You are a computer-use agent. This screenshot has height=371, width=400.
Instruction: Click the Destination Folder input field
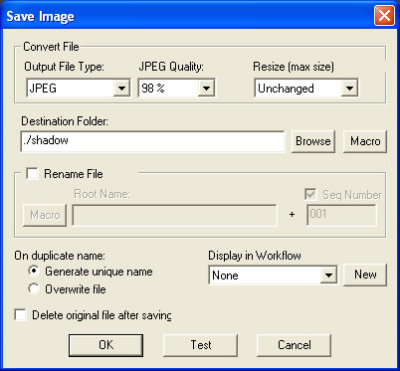click(x=153, y=142)
